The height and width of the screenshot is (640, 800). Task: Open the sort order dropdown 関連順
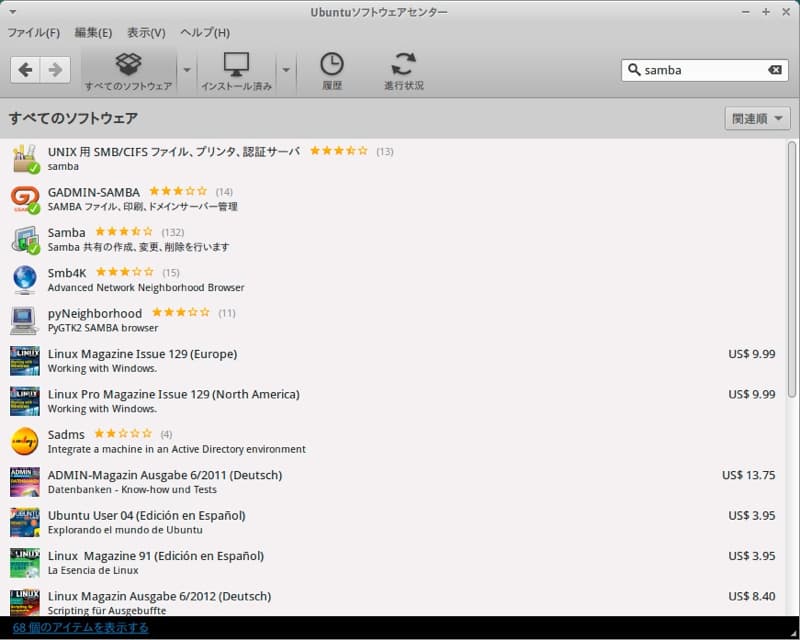point(757,118)
